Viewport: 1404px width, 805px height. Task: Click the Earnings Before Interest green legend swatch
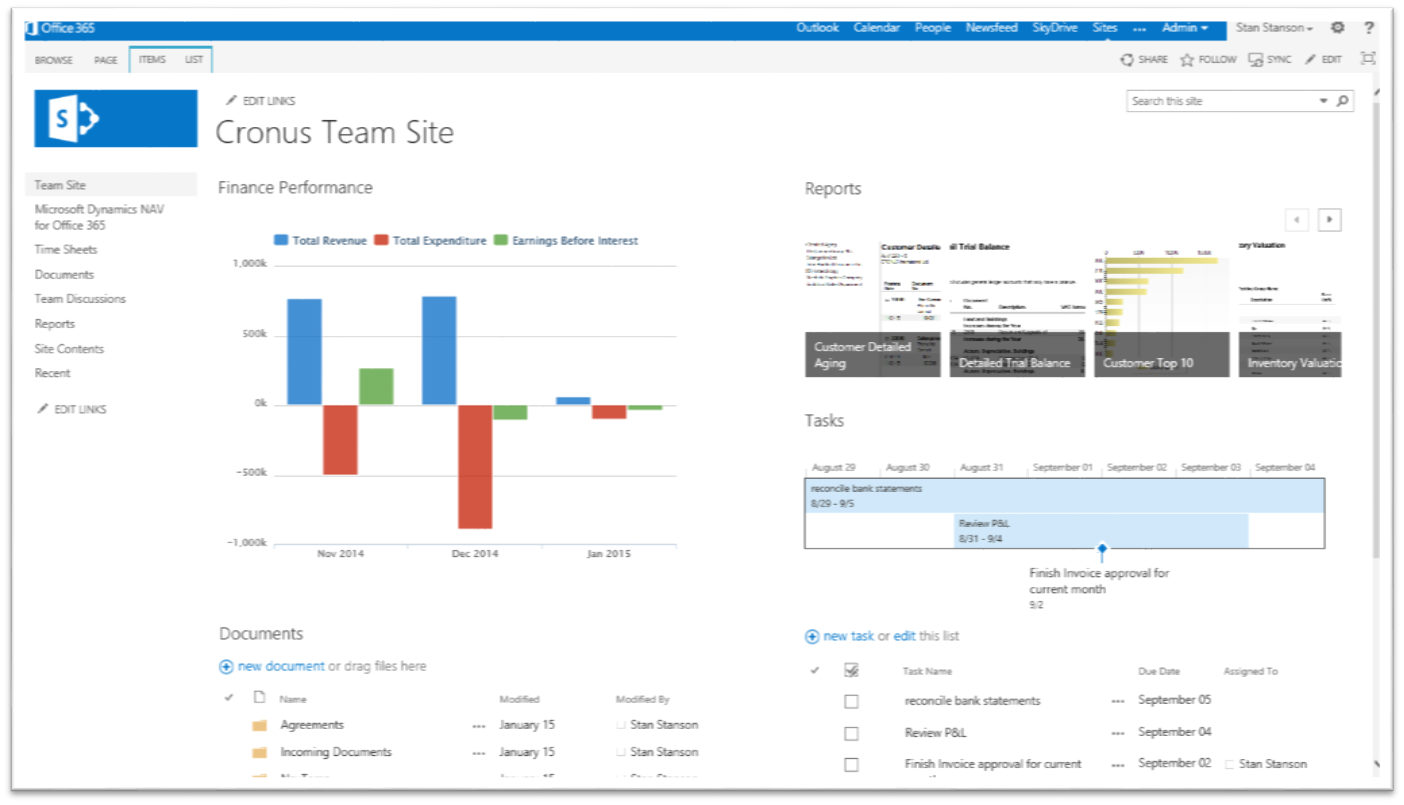[x=501, y=241]
